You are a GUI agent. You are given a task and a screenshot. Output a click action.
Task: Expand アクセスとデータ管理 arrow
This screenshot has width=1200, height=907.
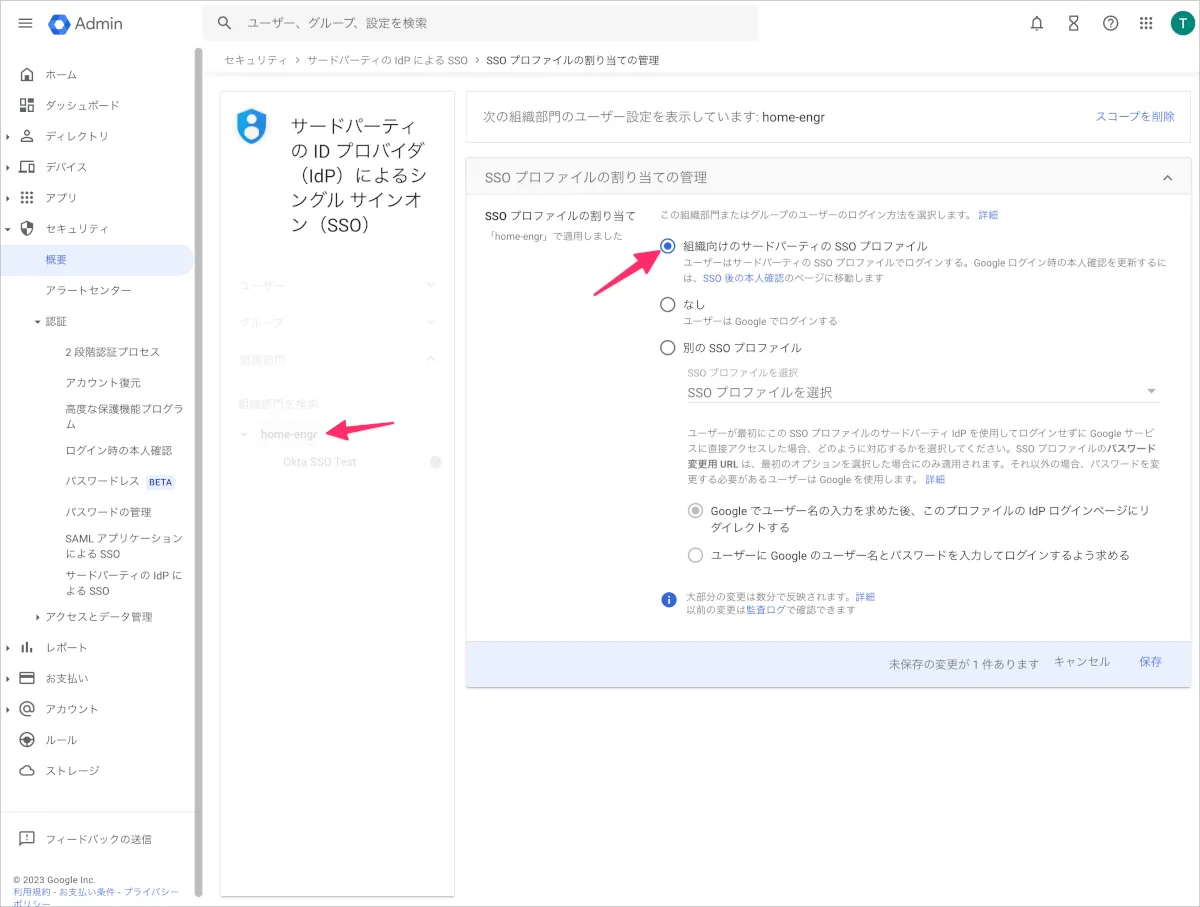[37, 617]
